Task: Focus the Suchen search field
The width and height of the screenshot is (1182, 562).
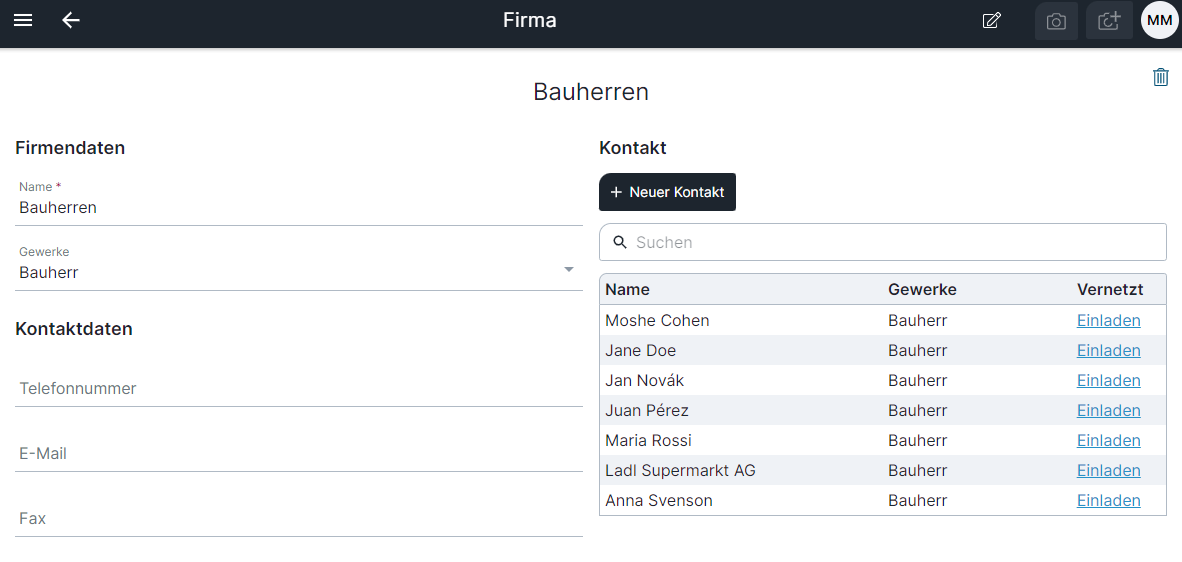Action: [883, 242]
